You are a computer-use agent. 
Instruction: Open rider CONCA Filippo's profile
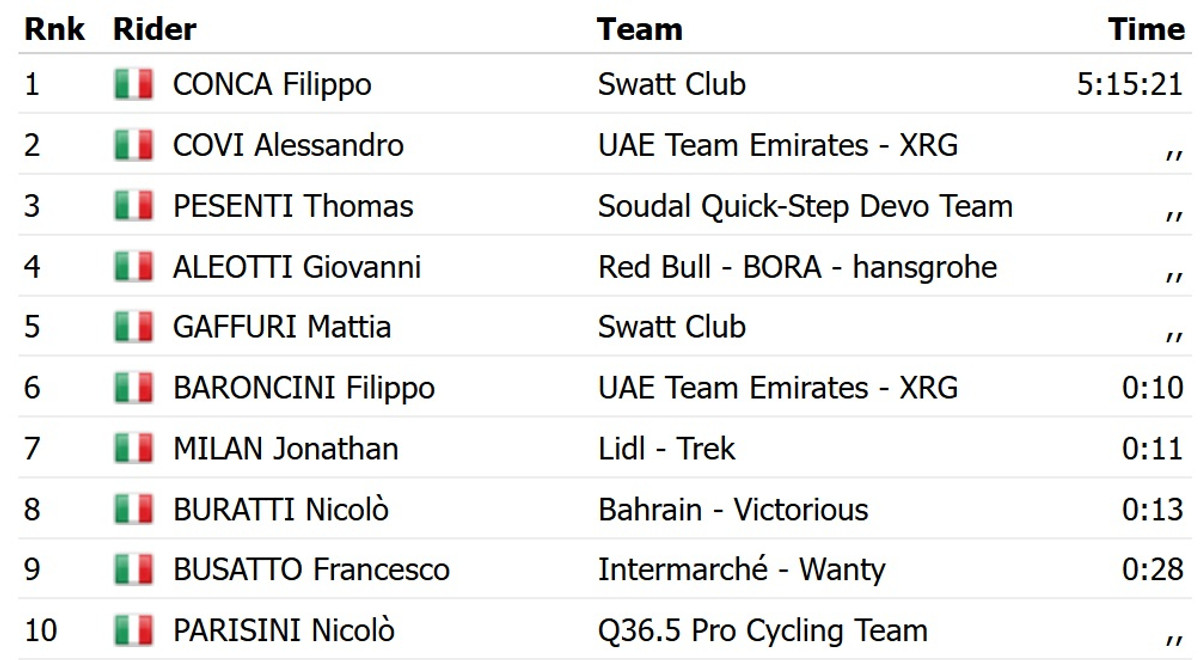click(x=272, y=85)
